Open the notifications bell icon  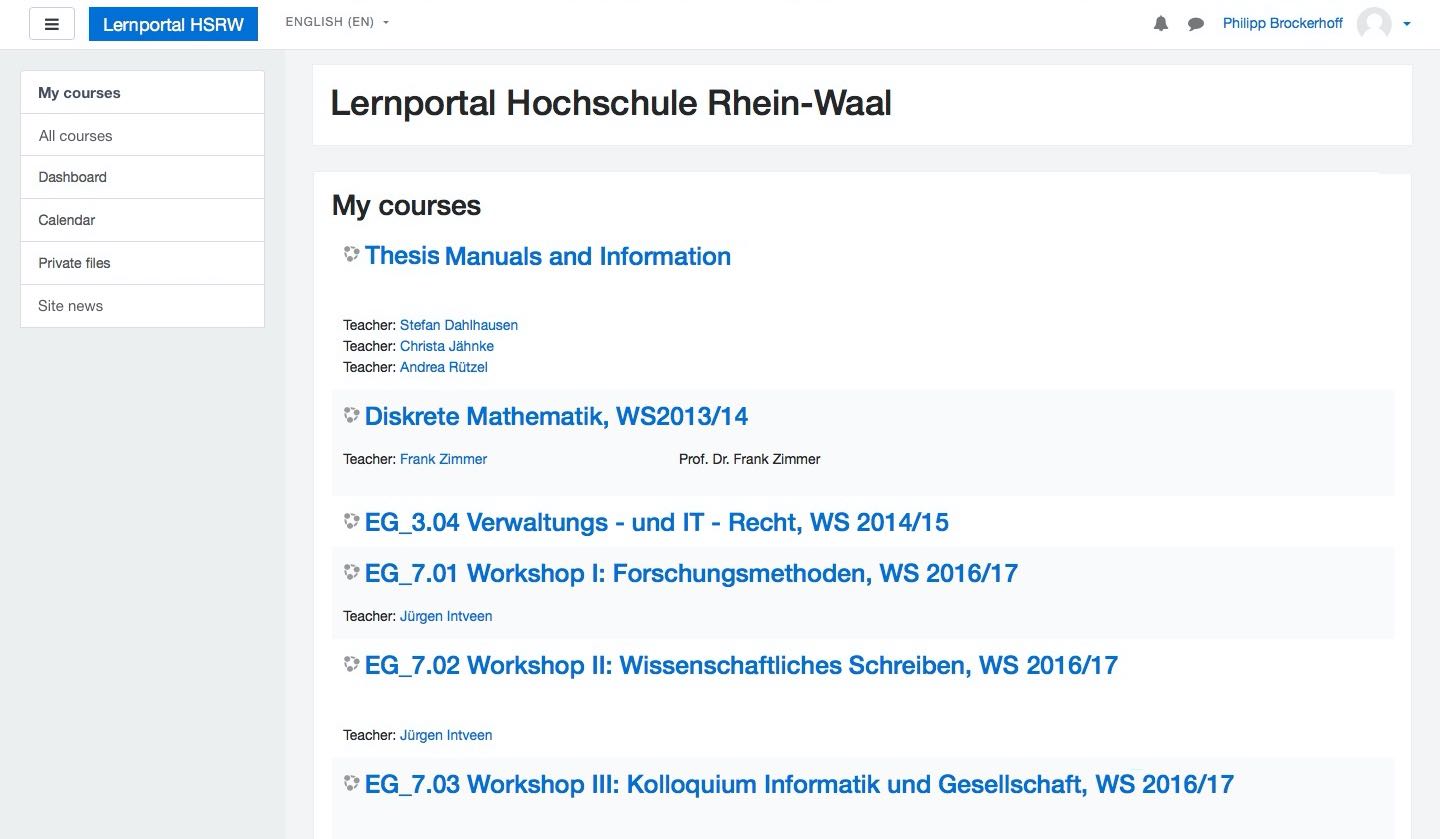(1160, 24)
